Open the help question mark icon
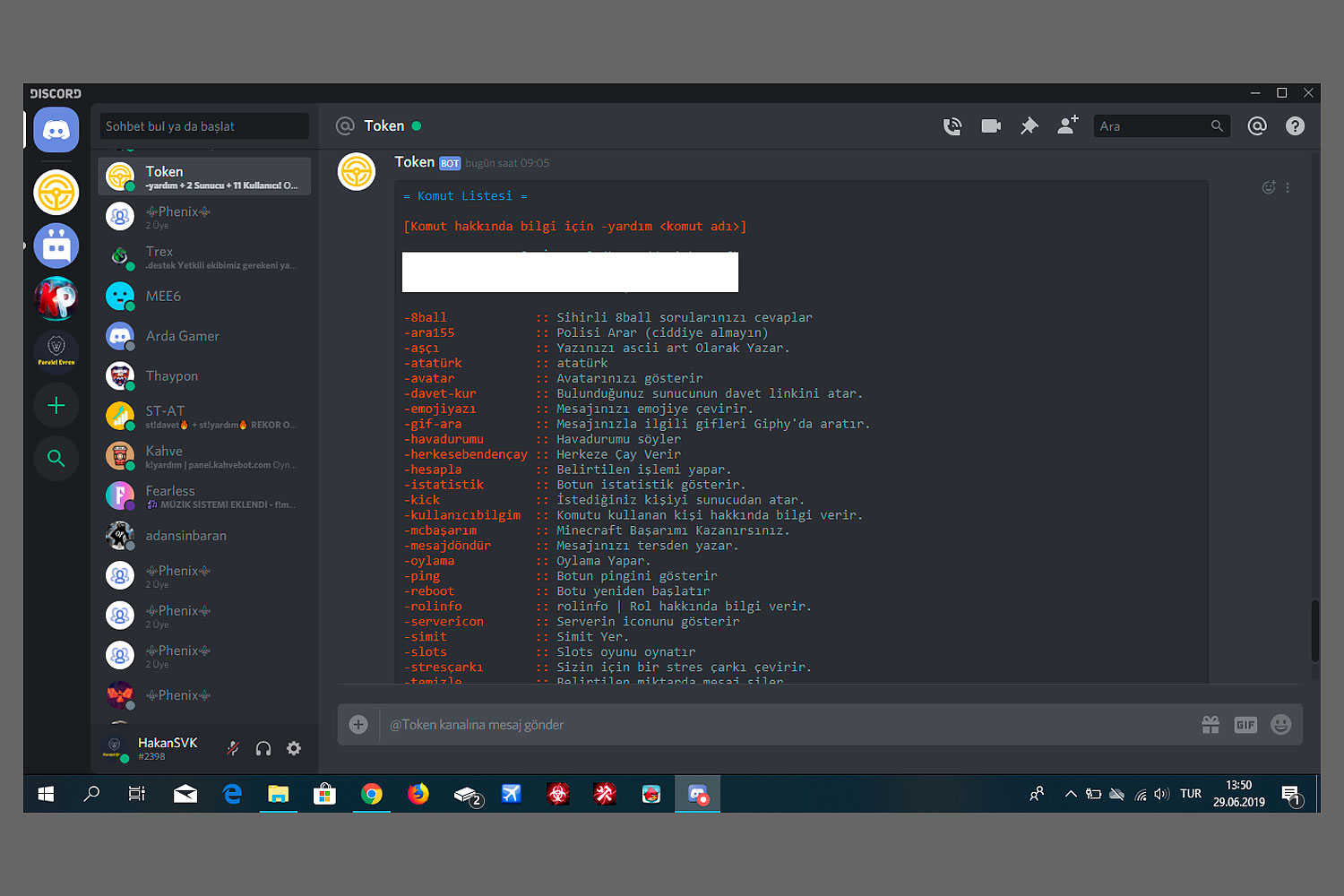 coord(1295,126)
